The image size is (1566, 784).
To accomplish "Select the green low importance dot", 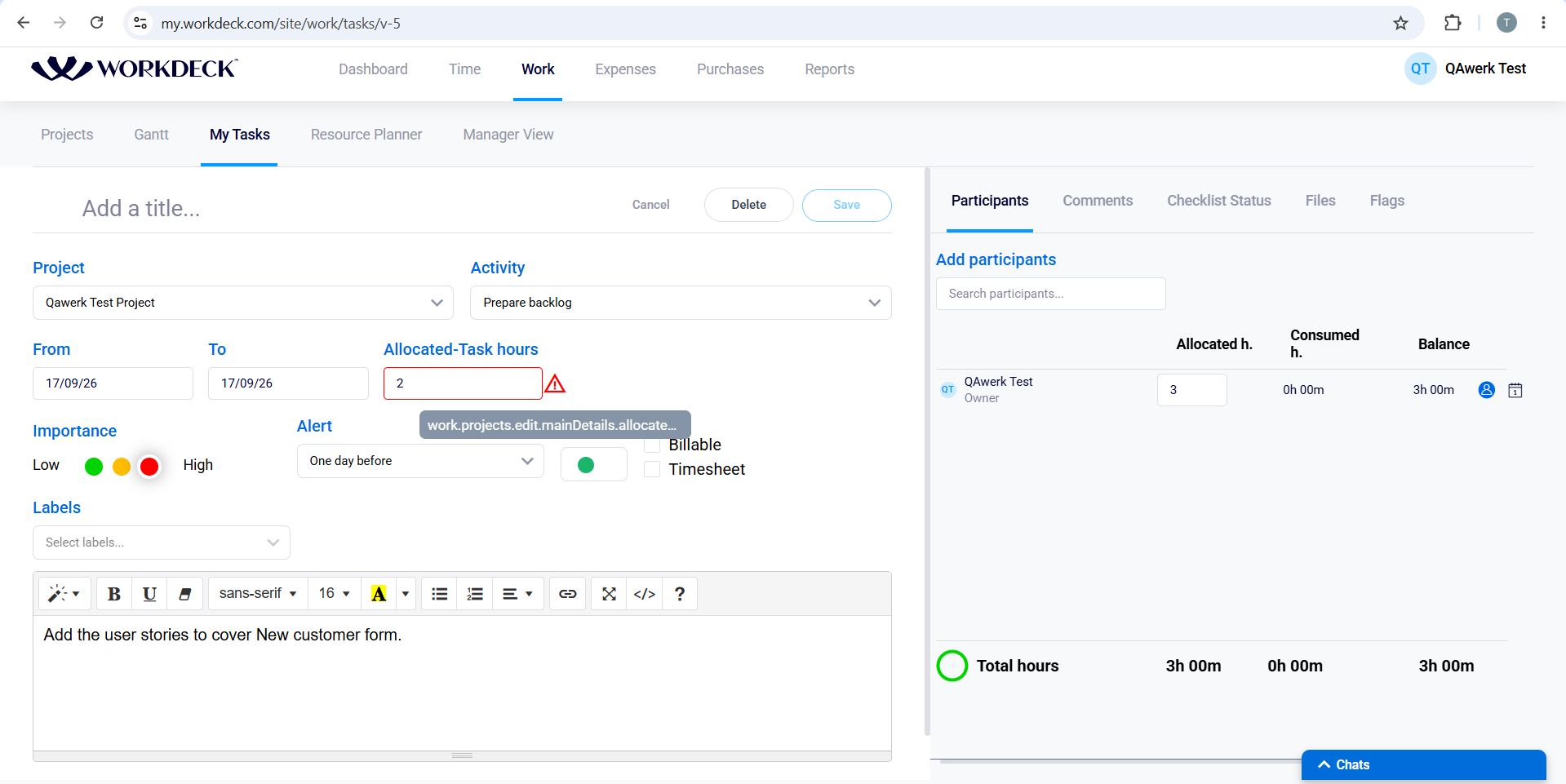I will 94,467.
